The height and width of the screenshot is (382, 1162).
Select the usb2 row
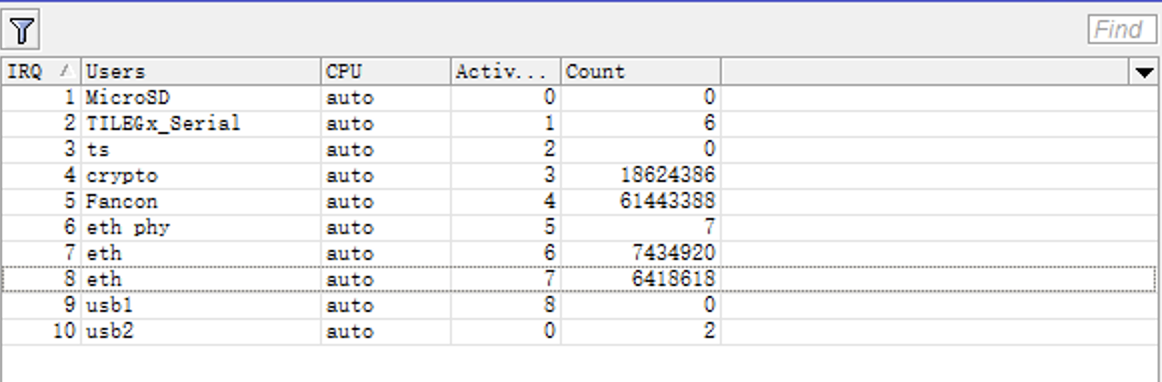(580, 332)
